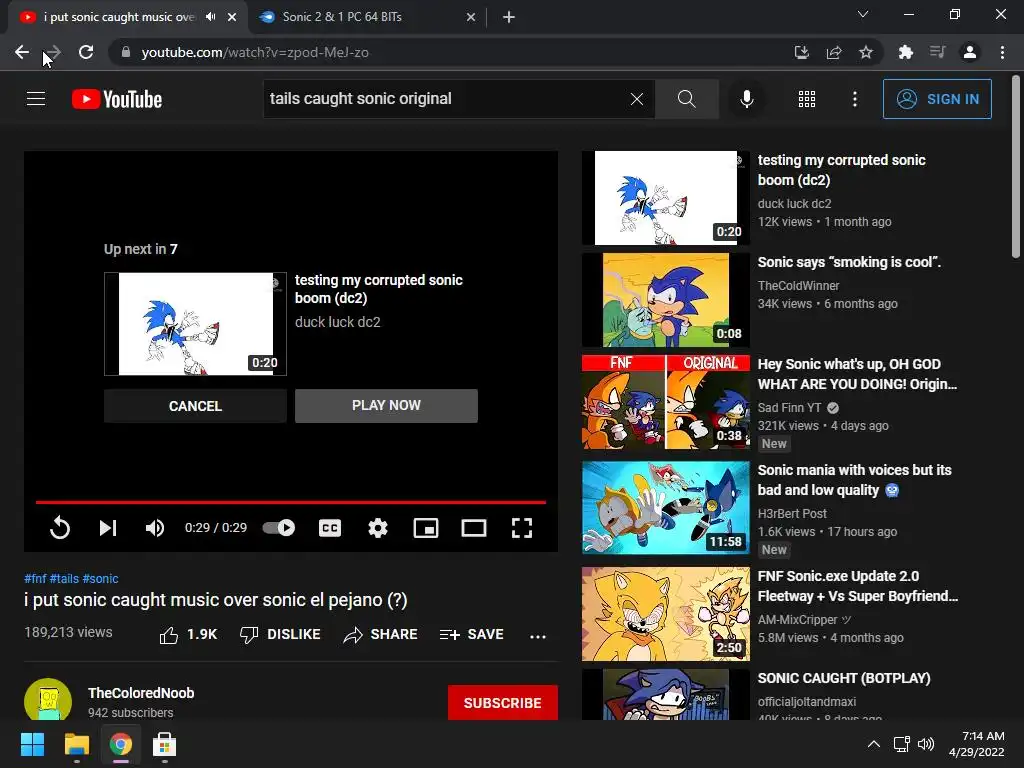Visit the H3rBert Post channel
Viewport: 1024px width, 768px height.
pyautogui.click(x=792, y=513)
